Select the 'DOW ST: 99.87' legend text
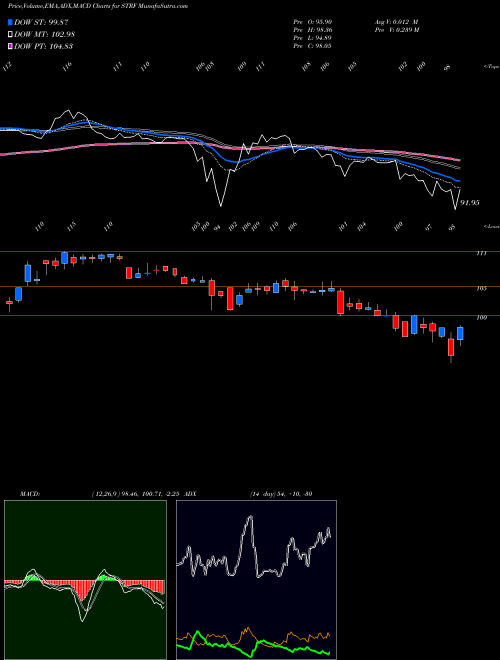The image size is (500, 660). (41, 23)
